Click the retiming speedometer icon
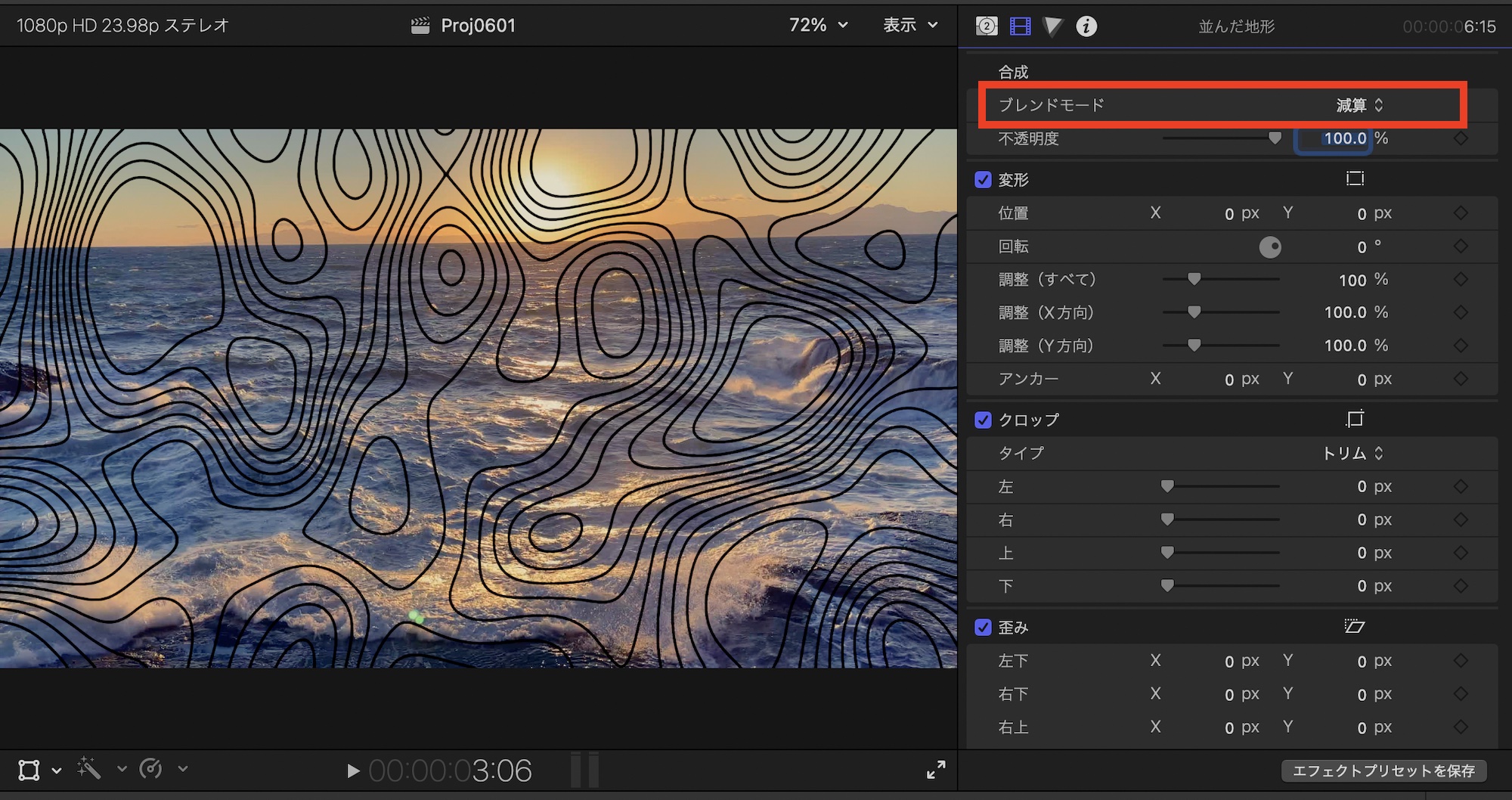This screenshot has height=800, width=1512. tap(151, 769)
